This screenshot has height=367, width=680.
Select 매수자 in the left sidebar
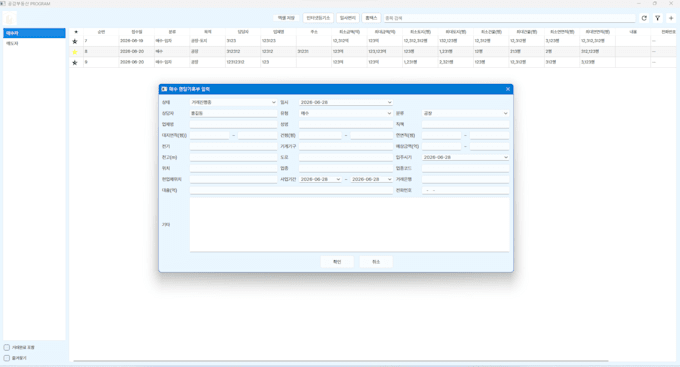coord(34,33)
